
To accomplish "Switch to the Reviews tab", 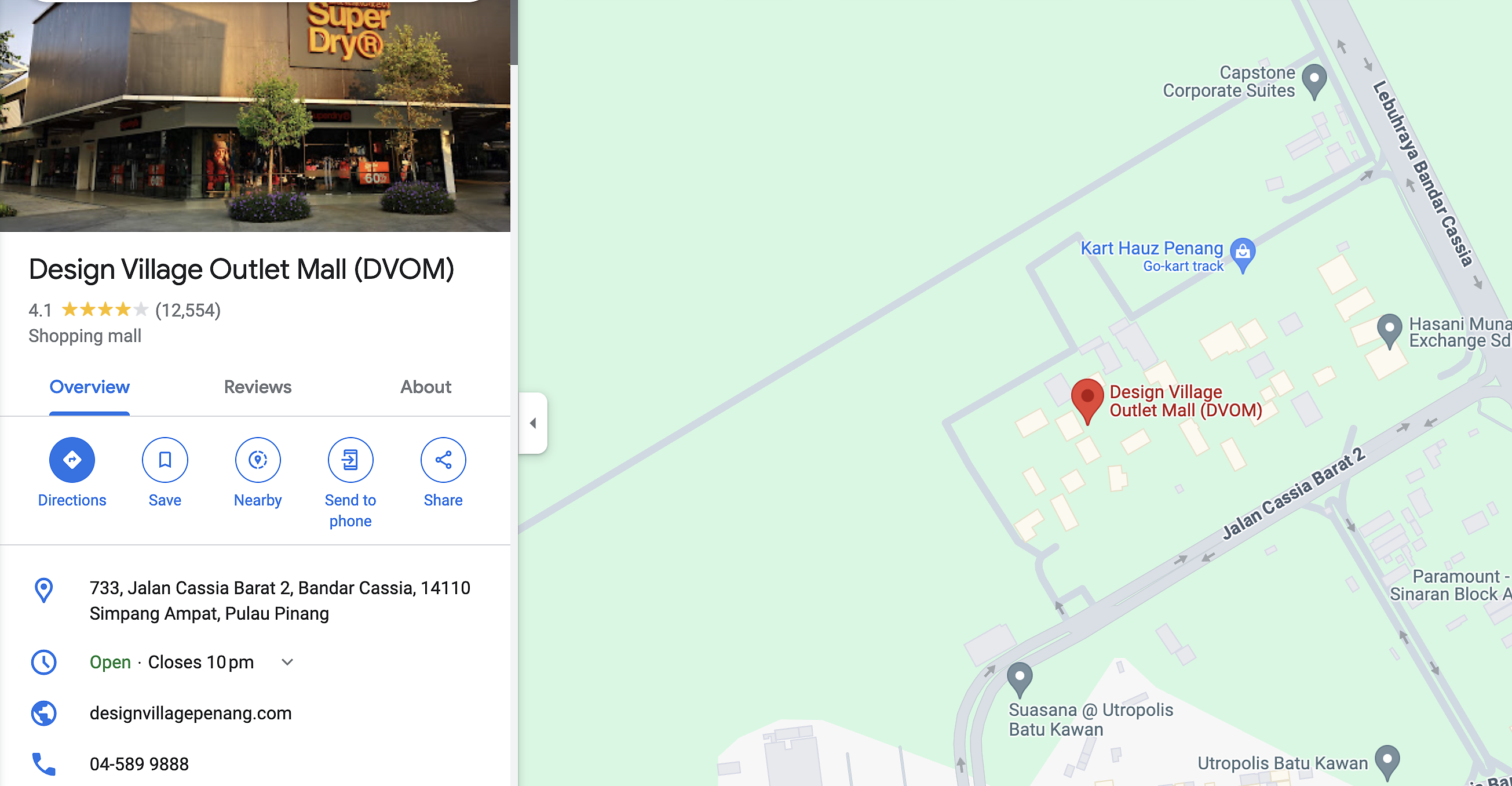I will tap(258, 387).
